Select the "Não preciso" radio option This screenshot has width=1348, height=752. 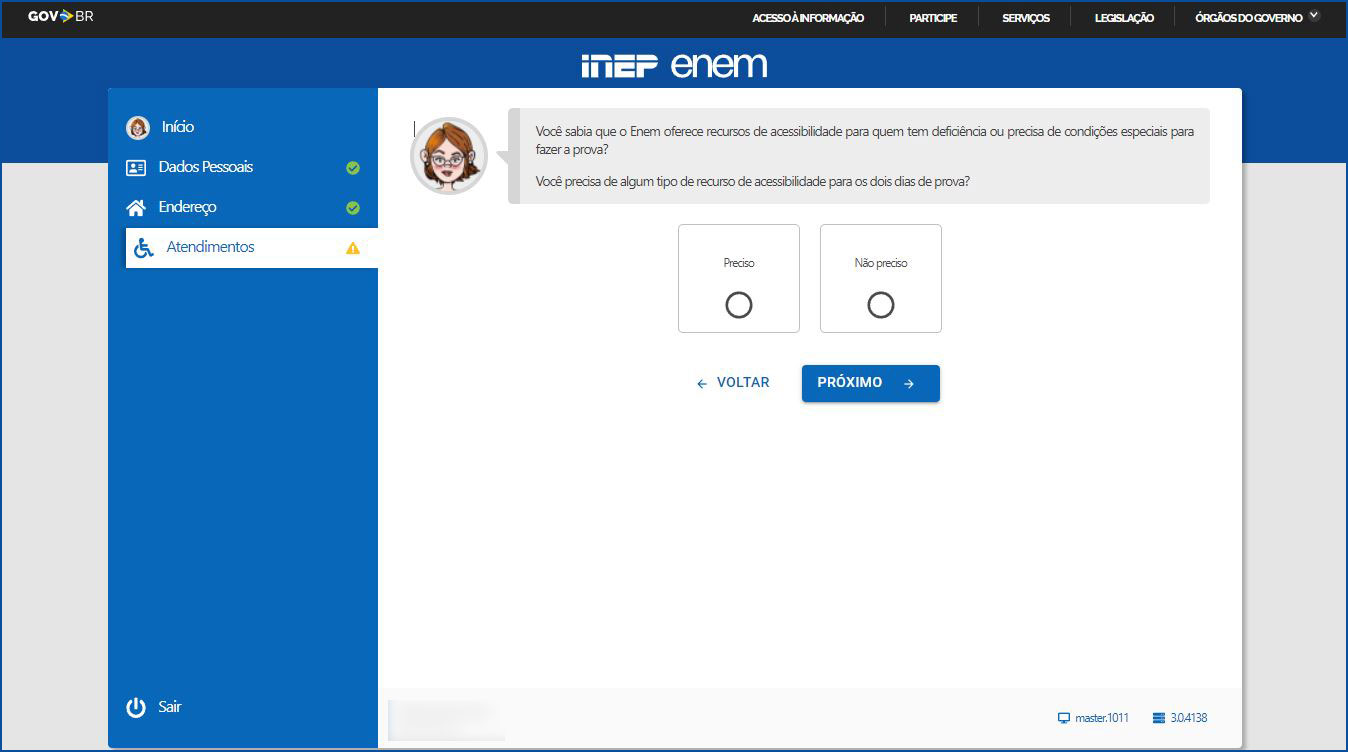pos(881,305)
